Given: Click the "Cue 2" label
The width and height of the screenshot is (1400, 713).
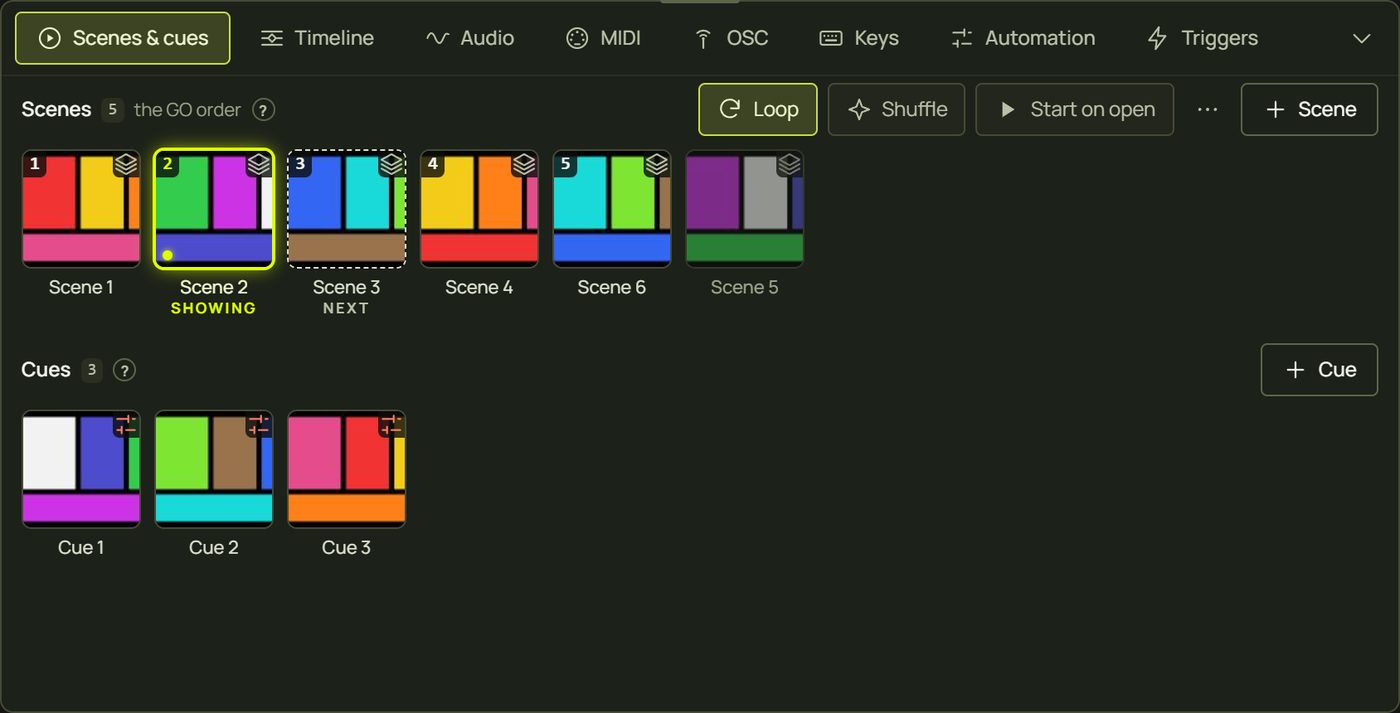Looking at the screenshot, I should [x=214, y=547].
